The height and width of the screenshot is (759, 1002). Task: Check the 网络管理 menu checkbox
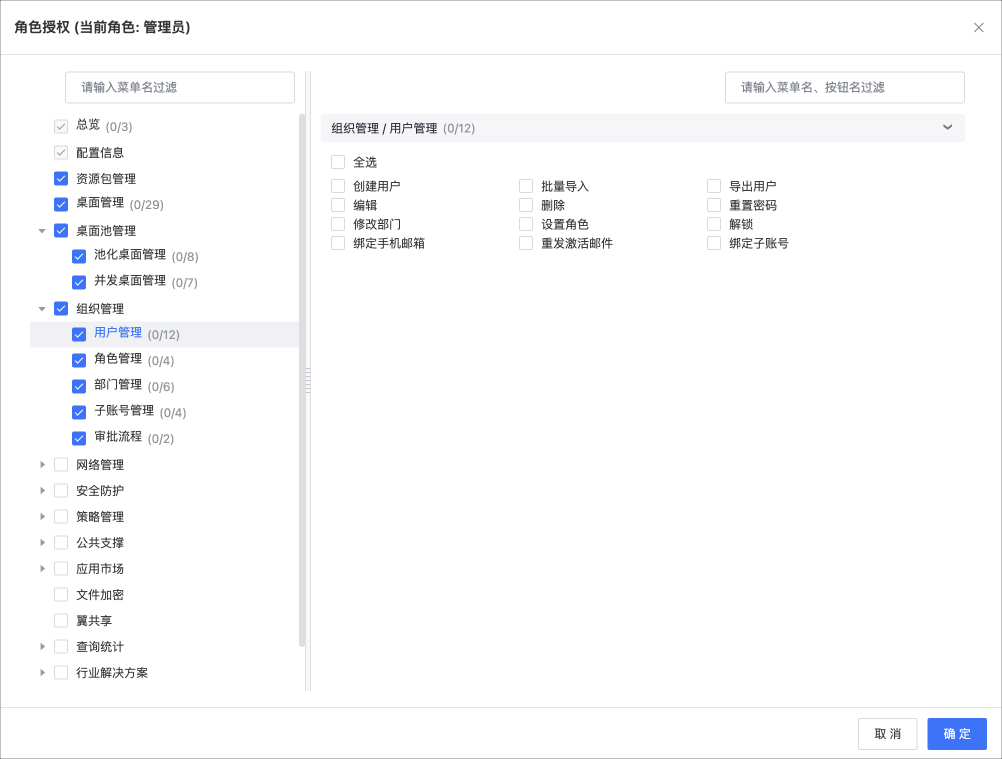pyautogui.click(x=62, y=464)
